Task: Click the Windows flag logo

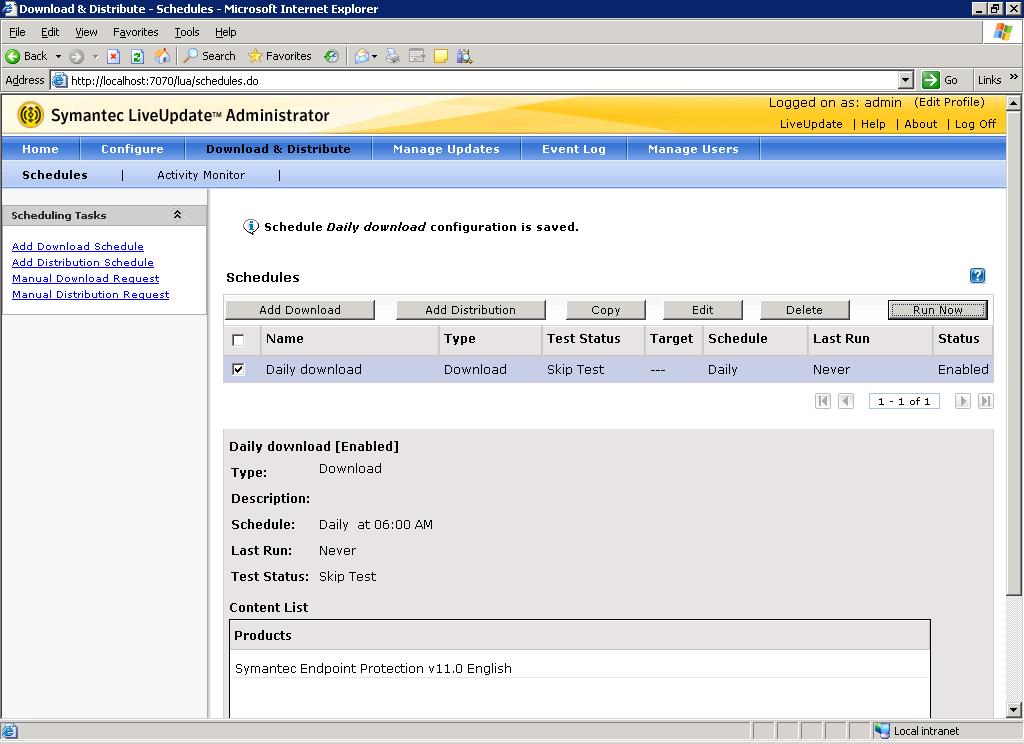Action: (x=1002, y=31)
